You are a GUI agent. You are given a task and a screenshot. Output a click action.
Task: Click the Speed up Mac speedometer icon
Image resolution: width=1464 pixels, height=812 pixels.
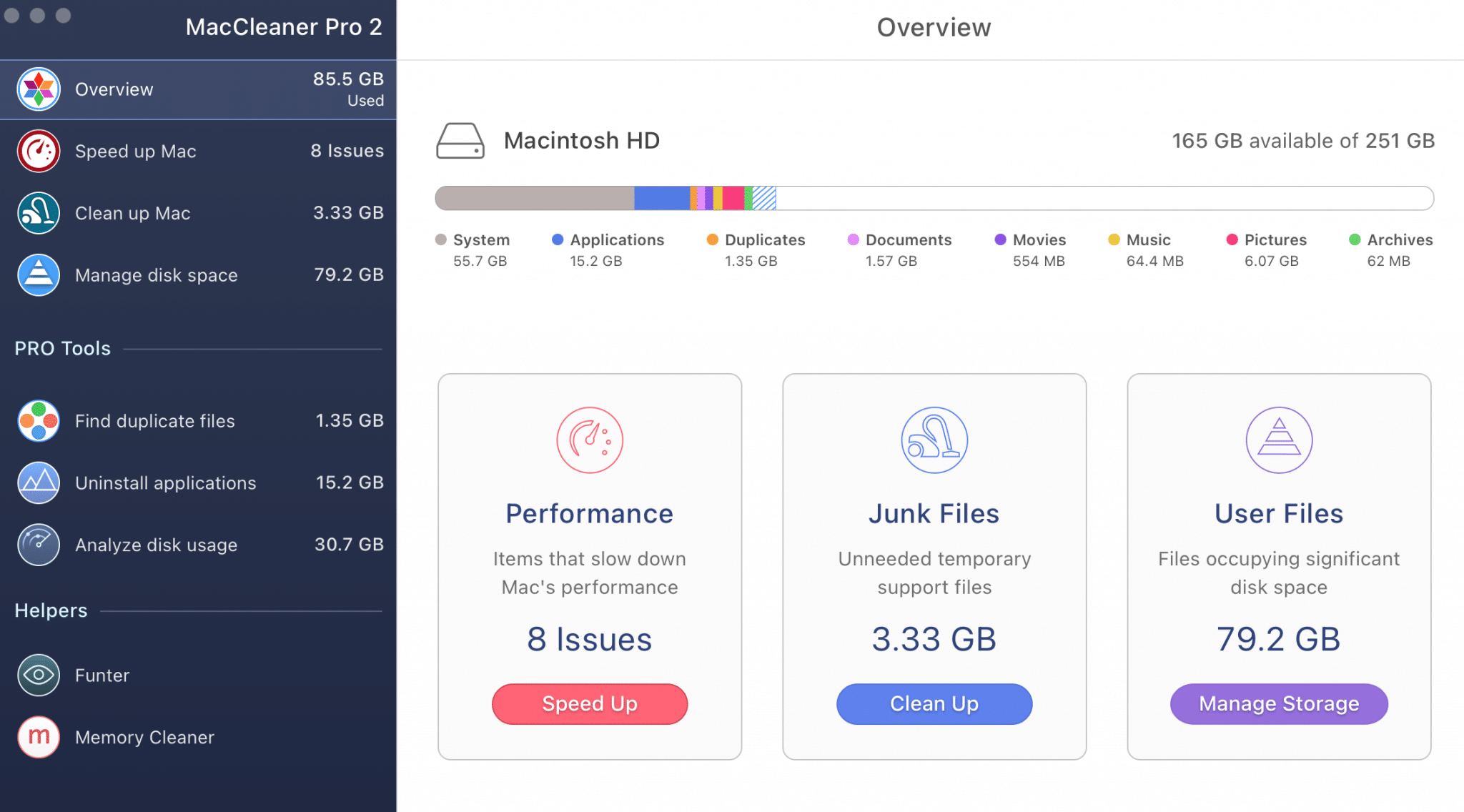click(x=39, y=152)
